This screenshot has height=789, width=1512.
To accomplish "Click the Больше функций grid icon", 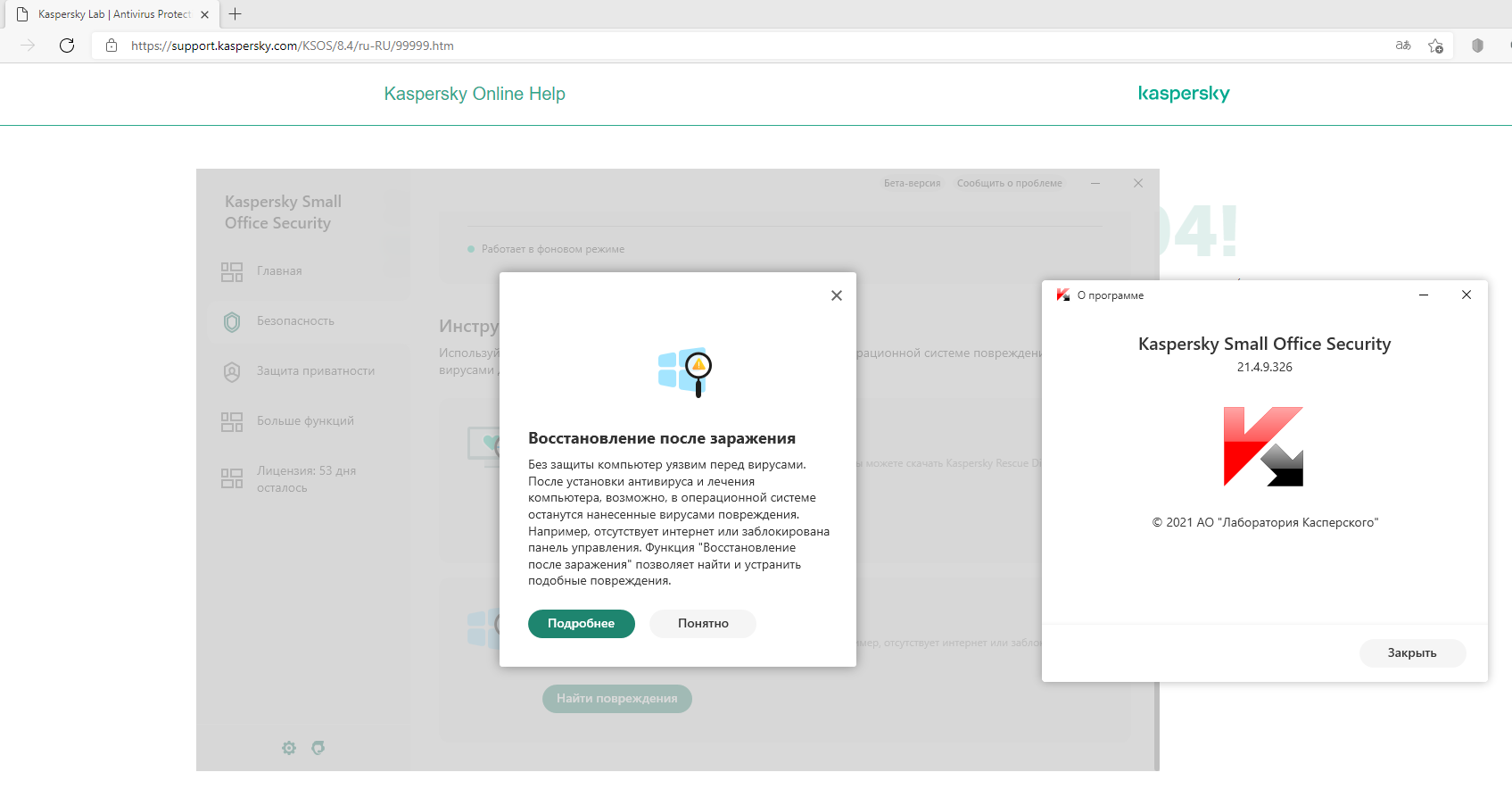I will [x=232, y=422].
